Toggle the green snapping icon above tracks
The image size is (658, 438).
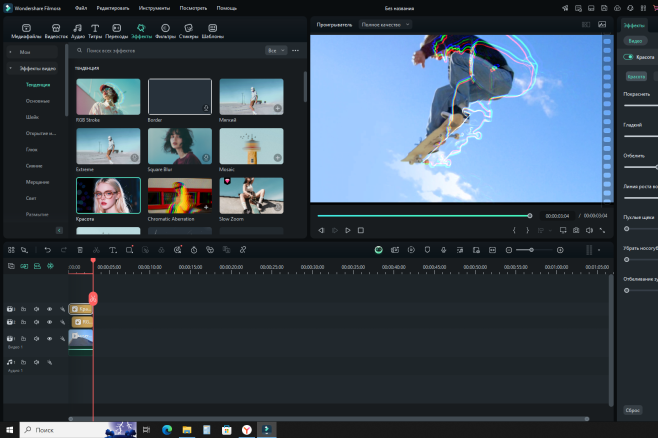pos(50,266)
